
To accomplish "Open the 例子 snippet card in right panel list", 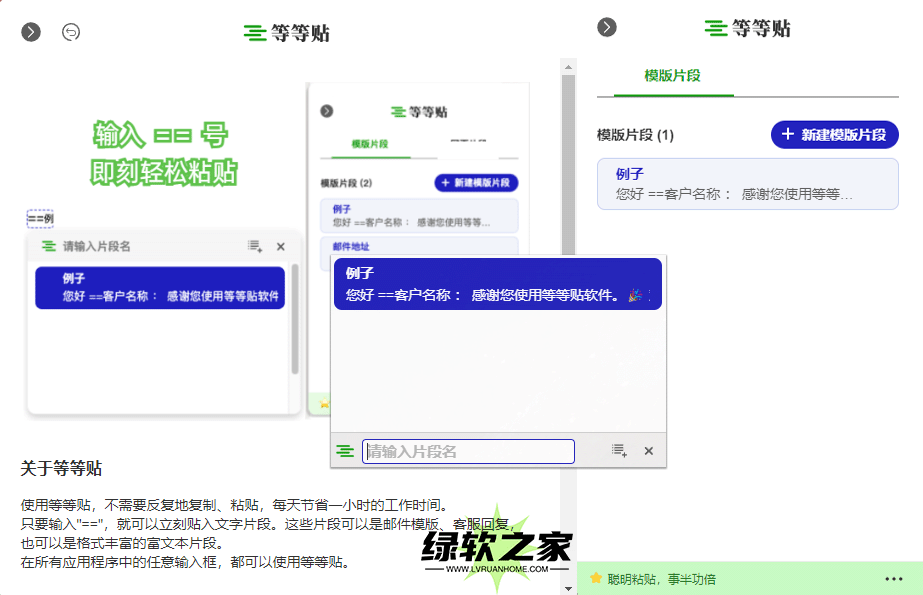I will coord(747,184).
